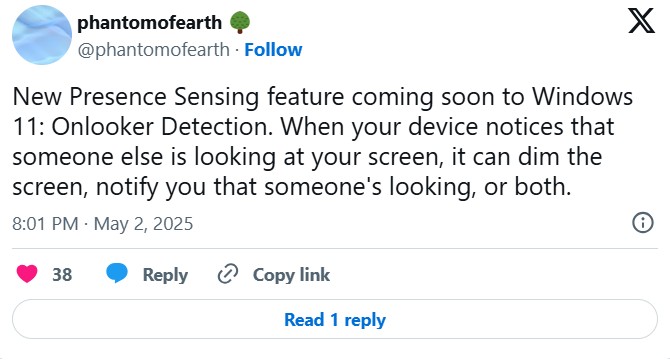This screenshot has width=670, height=360.
Task: Click the 38 likes count
Action: pyautogui.click(x=62, y=275)
